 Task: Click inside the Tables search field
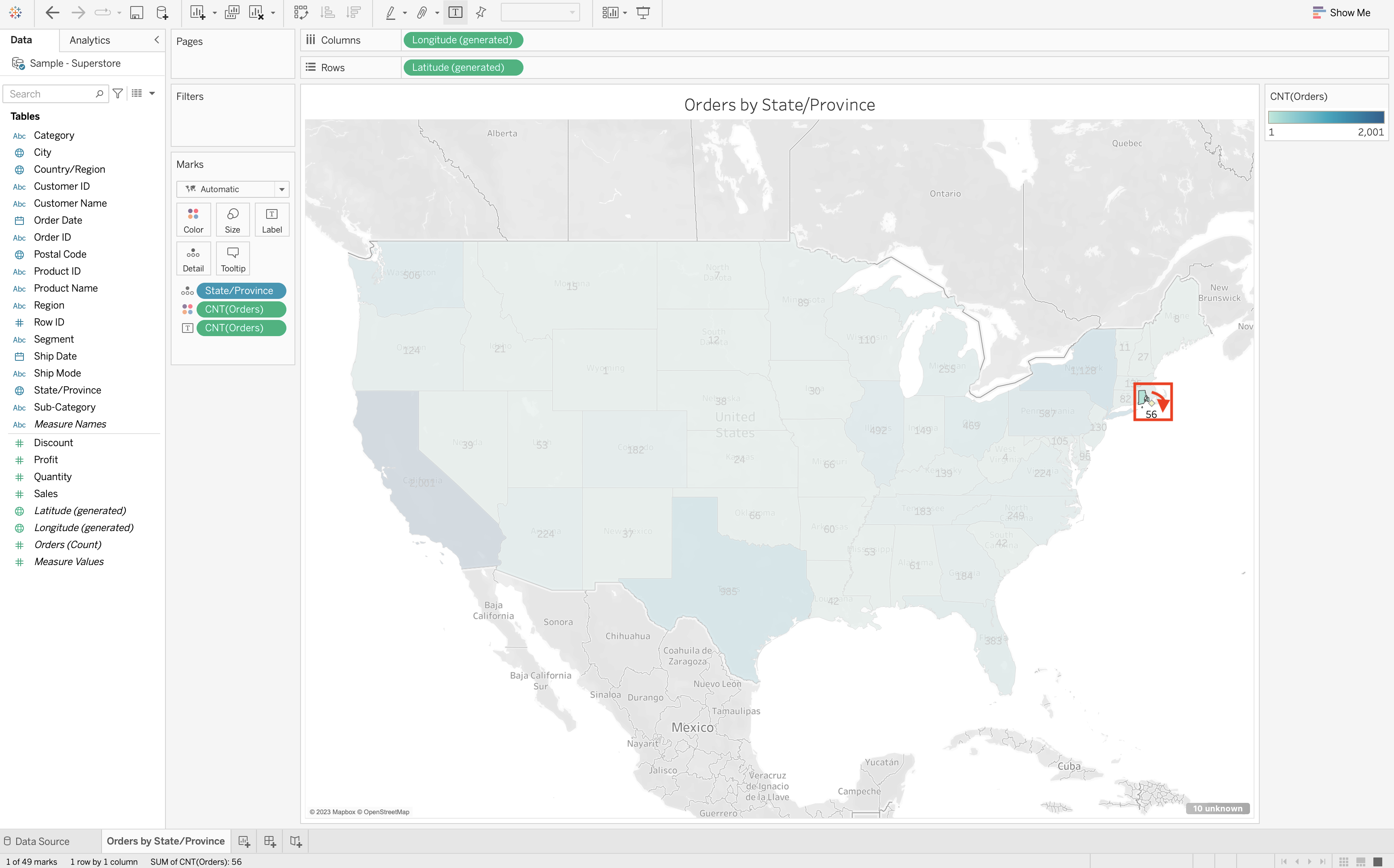coord(52,93)
